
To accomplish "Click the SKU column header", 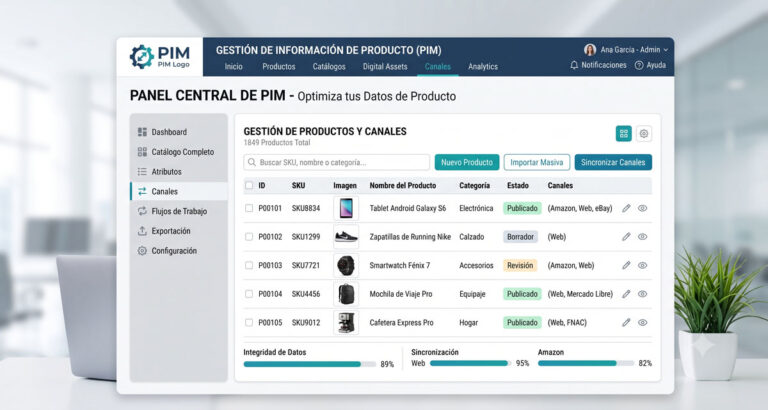I will [x=298, y=185].
